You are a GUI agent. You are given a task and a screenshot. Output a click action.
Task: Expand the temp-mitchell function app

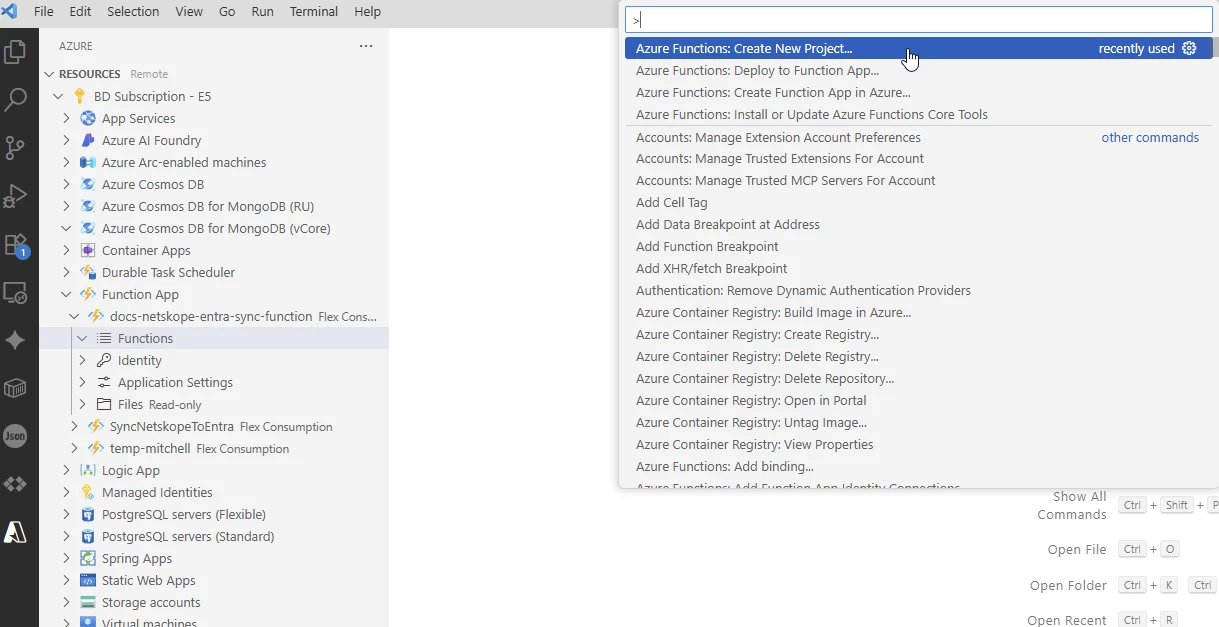(x=74, y=448)
